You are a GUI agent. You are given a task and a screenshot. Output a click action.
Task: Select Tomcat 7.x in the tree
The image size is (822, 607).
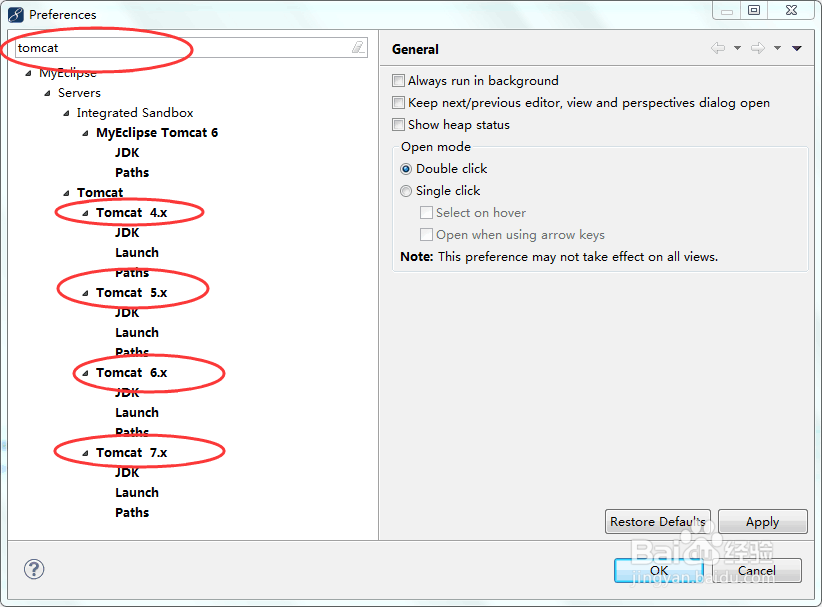coord(132,452)
